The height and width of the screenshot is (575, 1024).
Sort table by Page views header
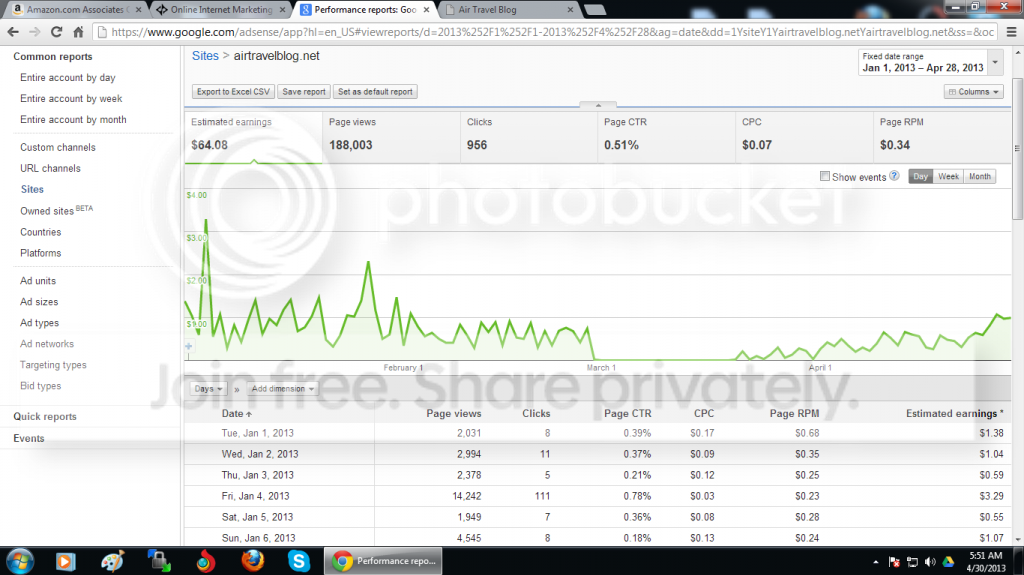(453, 414)
